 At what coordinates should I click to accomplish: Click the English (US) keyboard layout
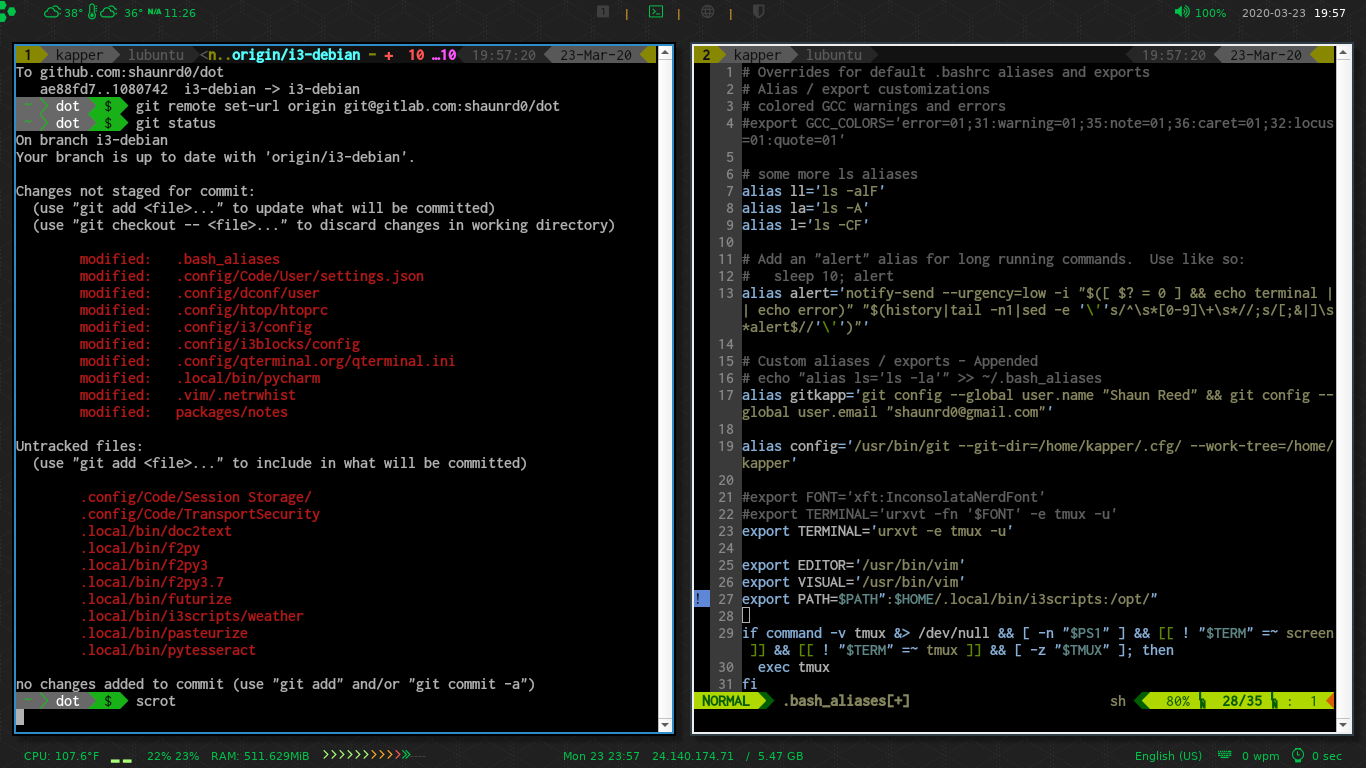(x=1169, y=756)
